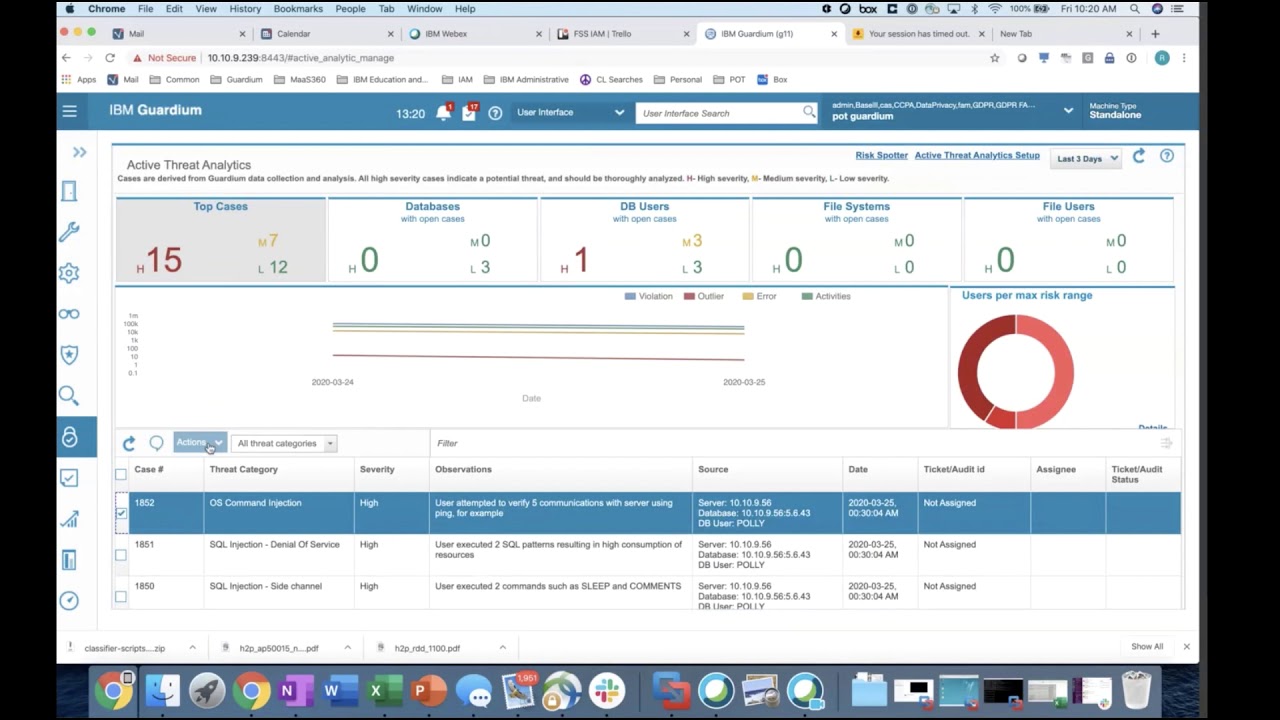Open help icon next to Last 3 Days
Image resolution: width=1280 pixels, height=720 pixels.
(1166, 156)
